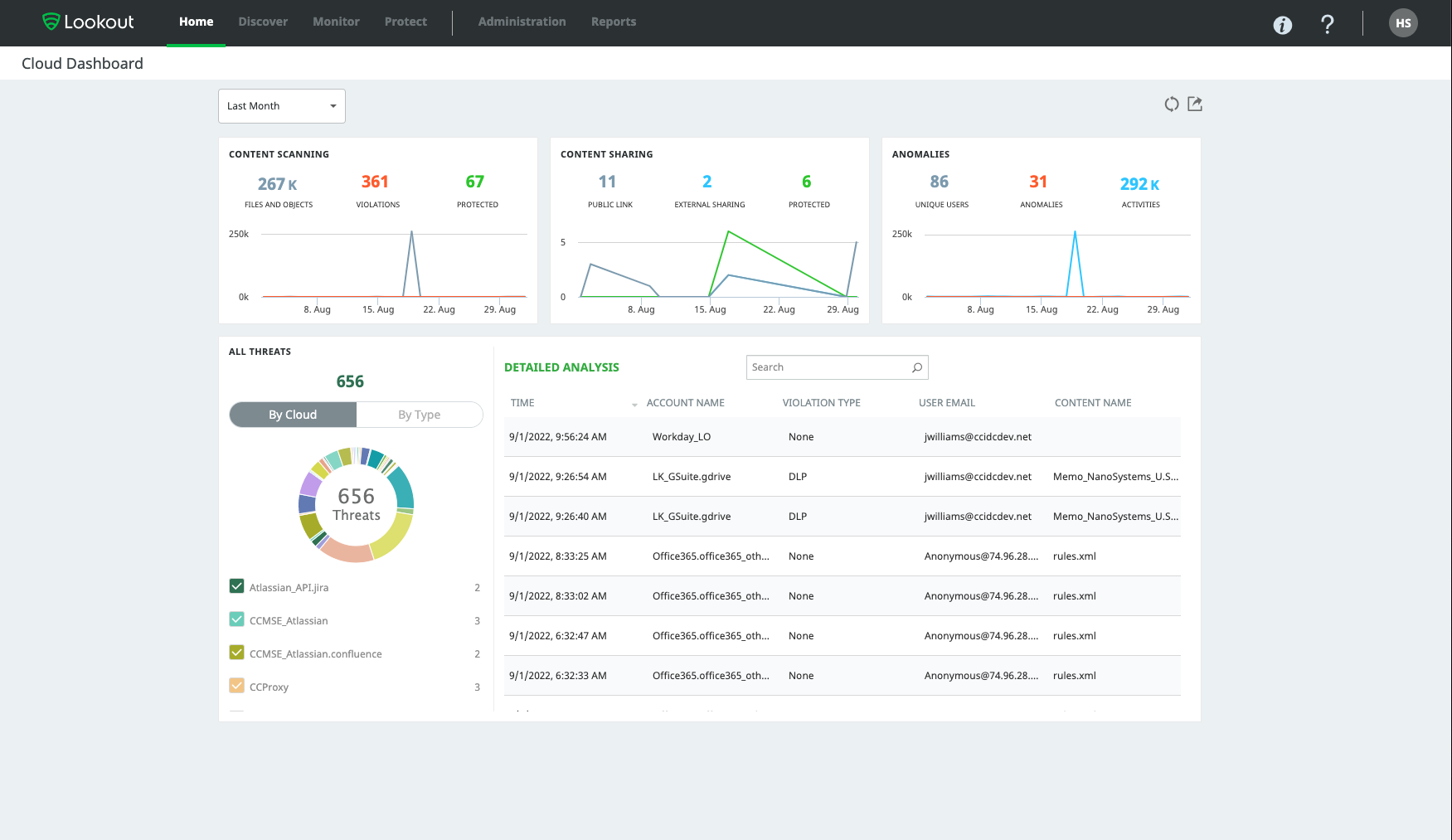This screenshot has width=1452, height=840.
Task: Toggle the CCMSE_Atlassian.confluence checkbox
Action: tap(236, 653)
